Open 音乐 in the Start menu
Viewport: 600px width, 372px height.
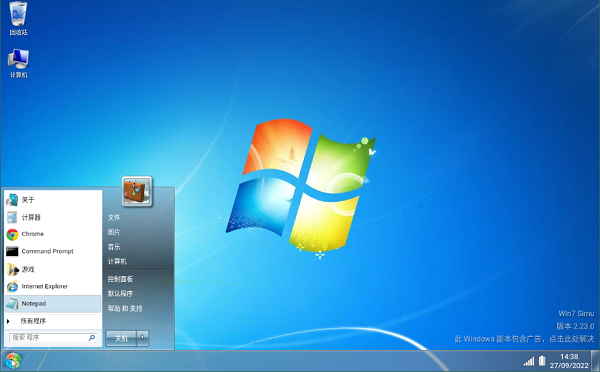click(114, 247)
